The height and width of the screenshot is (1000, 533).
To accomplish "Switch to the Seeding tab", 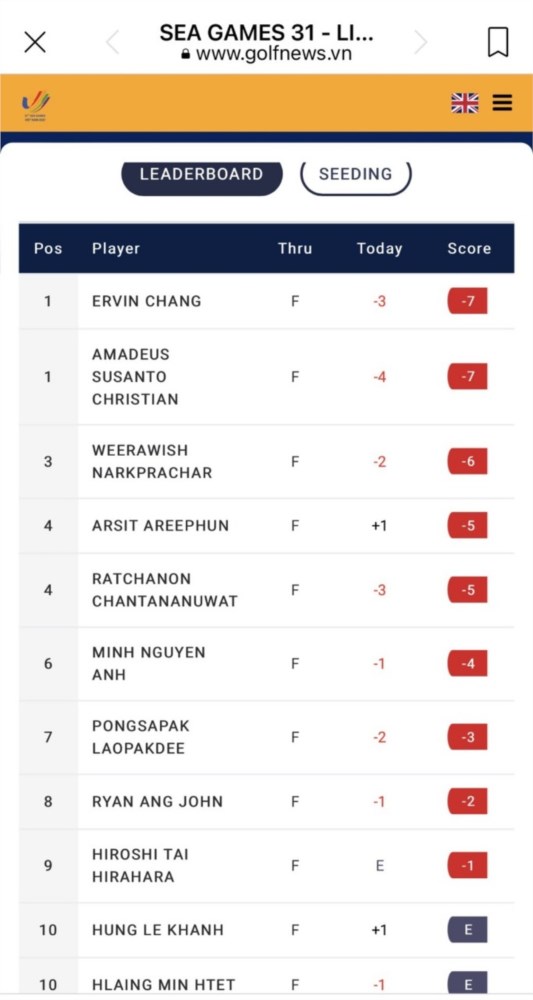I will (x=356, y=175).
